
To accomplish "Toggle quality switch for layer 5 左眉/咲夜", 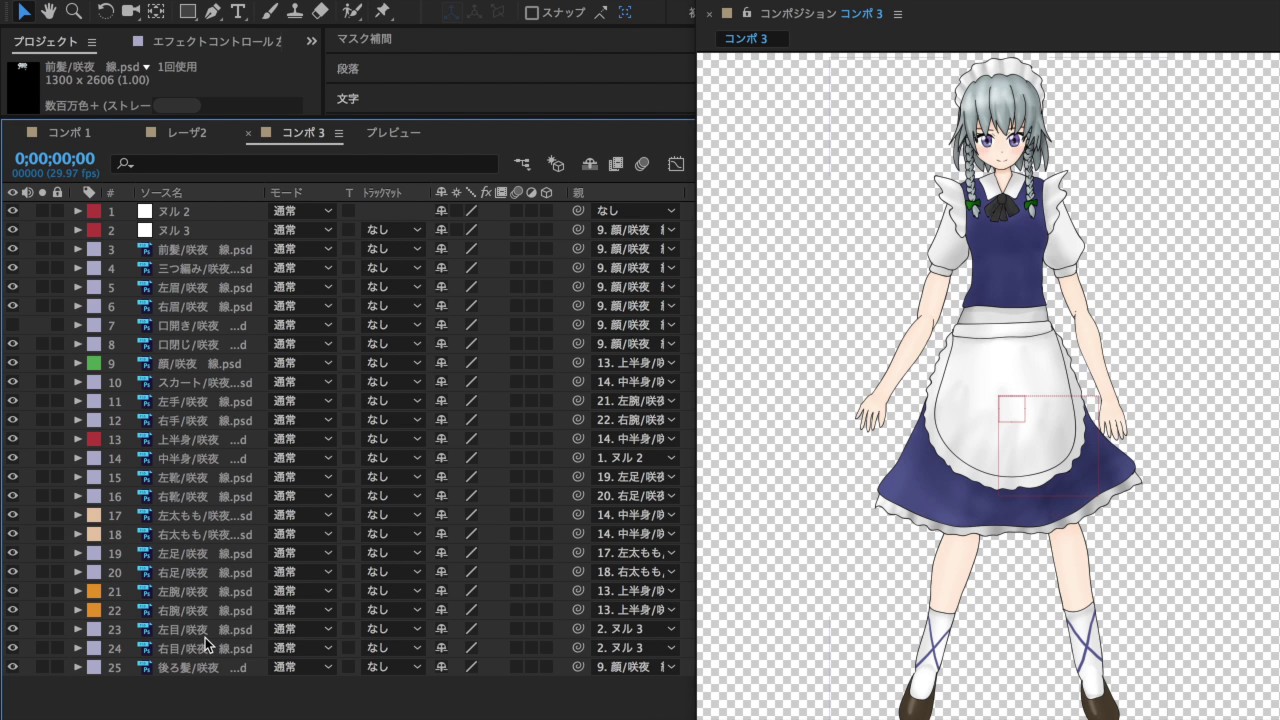I will coord(471,287).
